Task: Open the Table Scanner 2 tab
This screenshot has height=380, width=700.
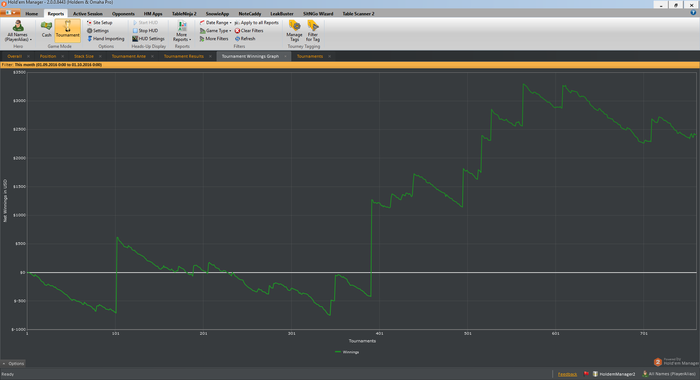Action: [358, 14]
